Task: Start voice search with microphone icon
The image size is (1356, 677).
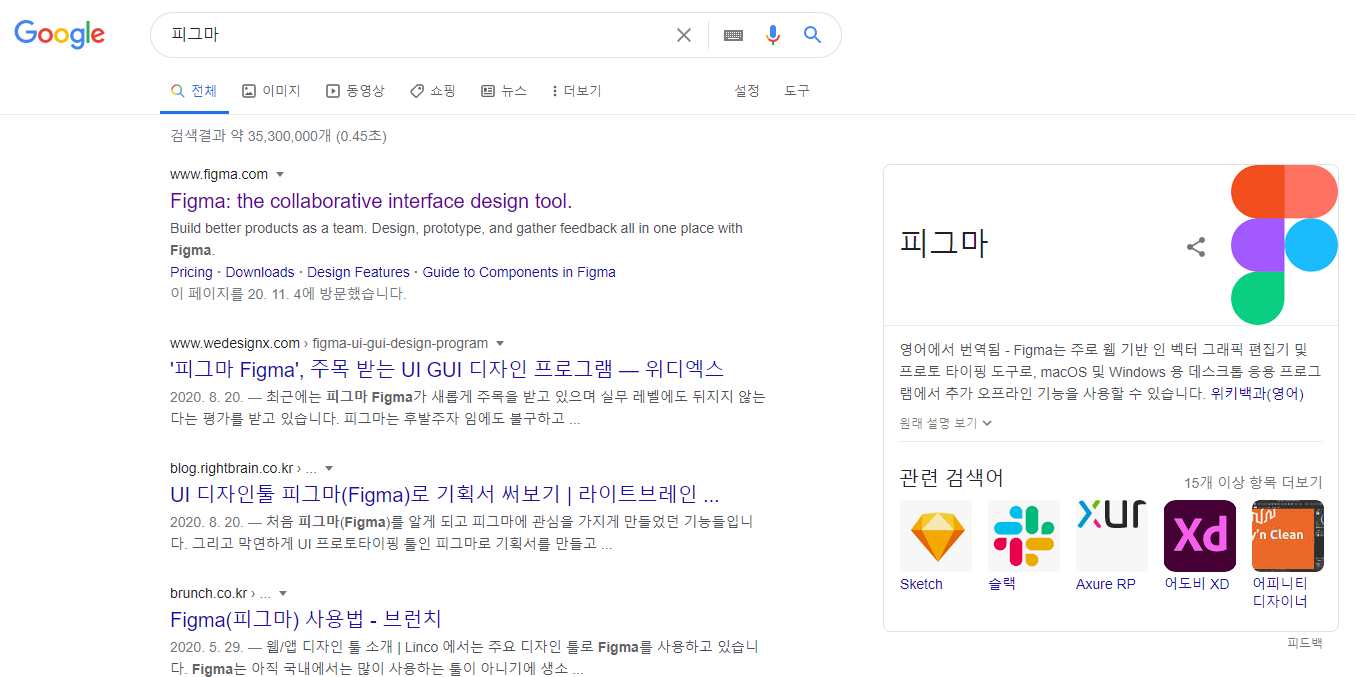Action: point(772,35)
